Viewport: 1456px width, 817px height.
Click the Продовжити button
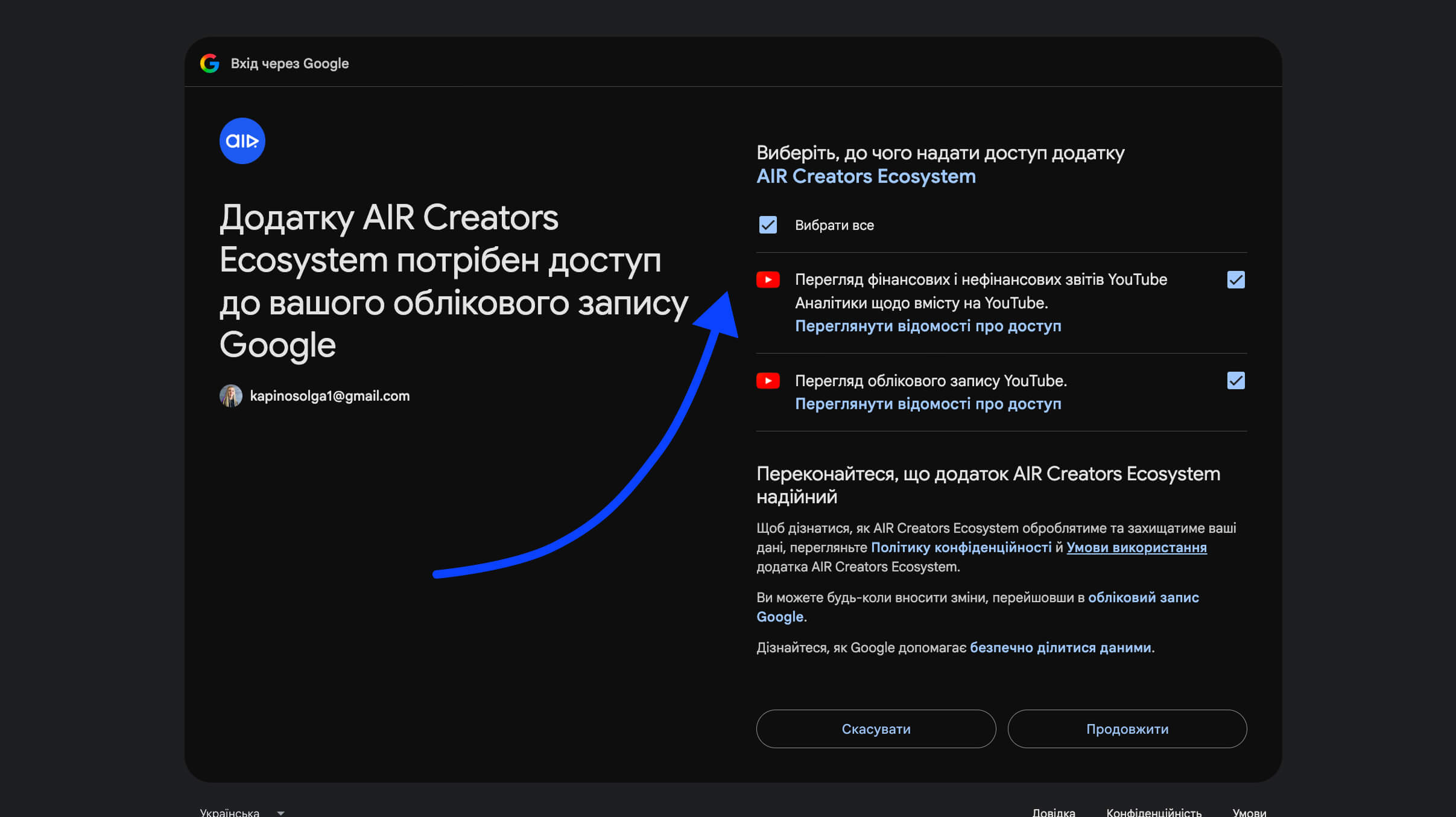pos(1127,729)
